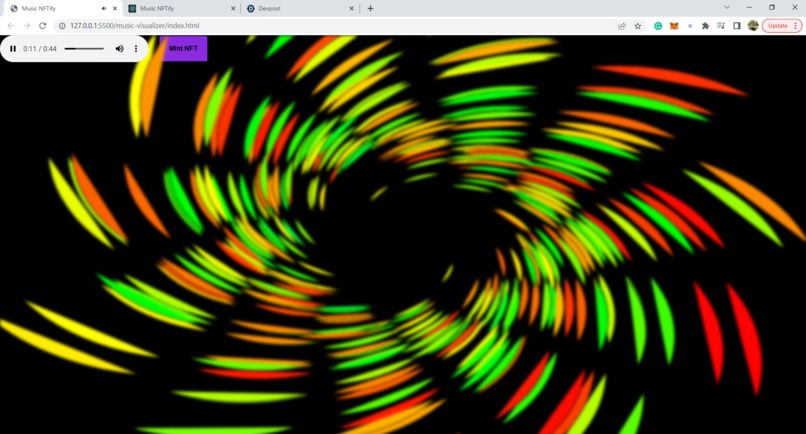The image size is (806, 434).
Task: Go back to the previous page
Action: pos(11,26)
